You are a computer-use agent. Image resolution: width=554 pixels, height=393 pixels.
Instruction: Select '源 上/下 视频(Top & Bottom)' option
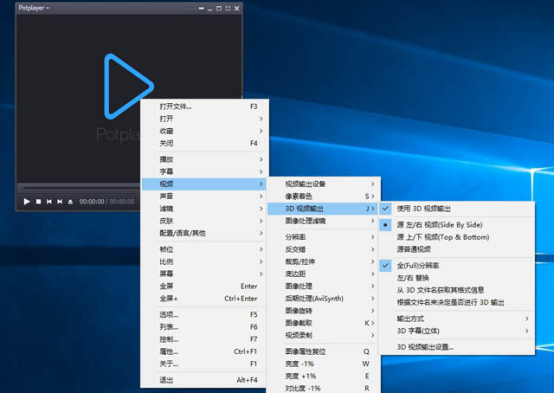tap(456, 237)
